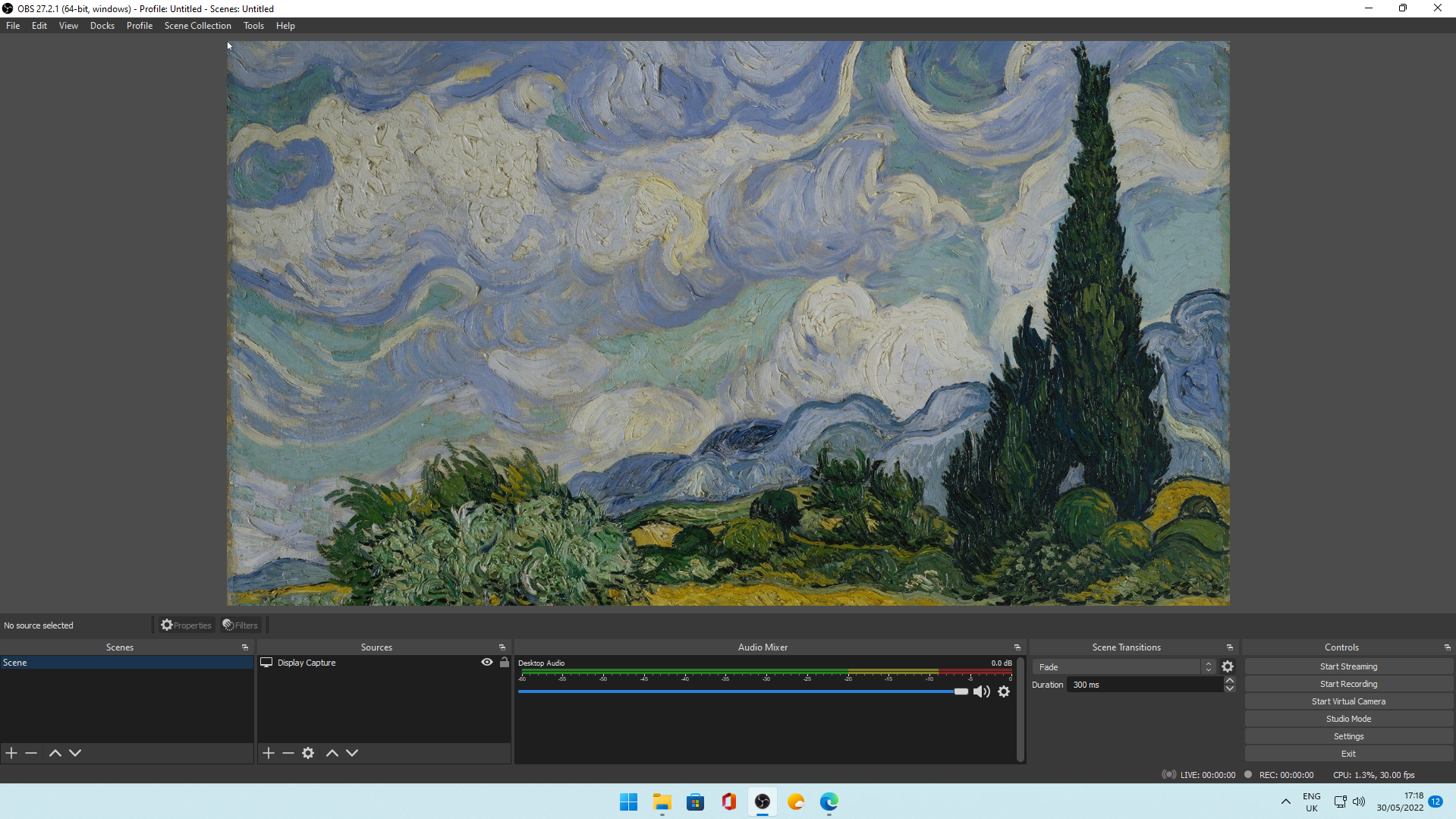The image size is (1456, 819).
Task: Move source up arrow in Sources panel
Action: pos(332,753)
